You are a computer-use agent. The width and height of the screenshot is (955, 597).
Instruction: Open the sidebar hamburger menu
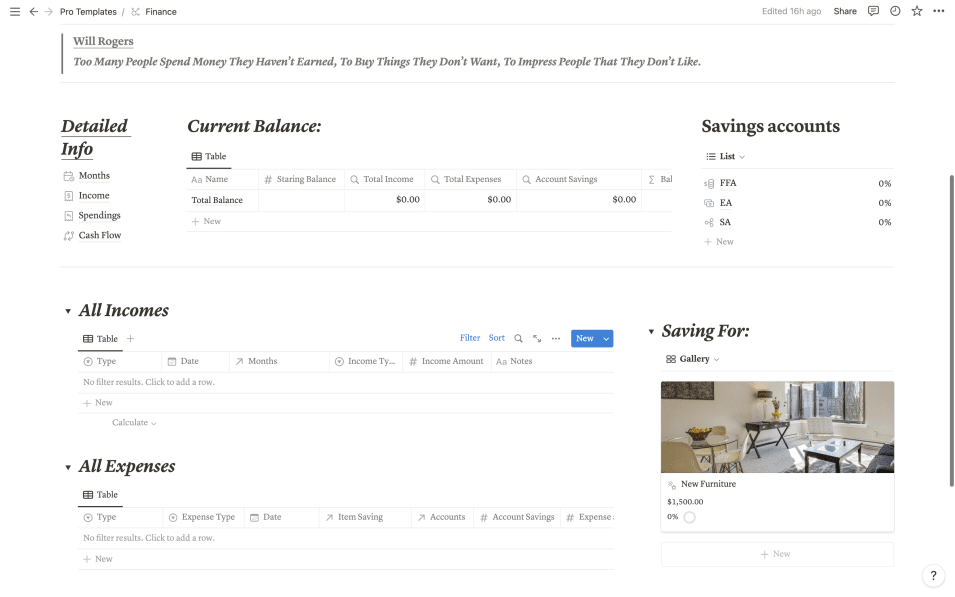[x=15, y=12]
